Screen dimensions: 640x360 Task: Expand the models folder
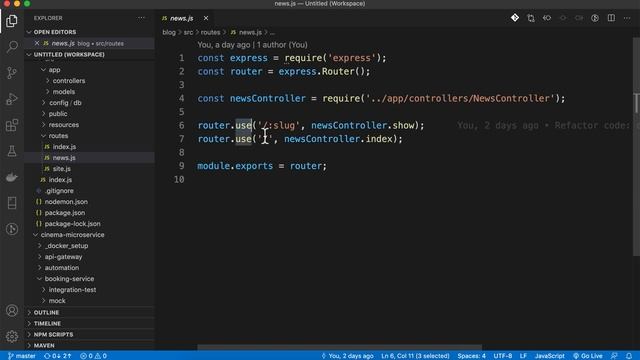[x=63, y=92]
